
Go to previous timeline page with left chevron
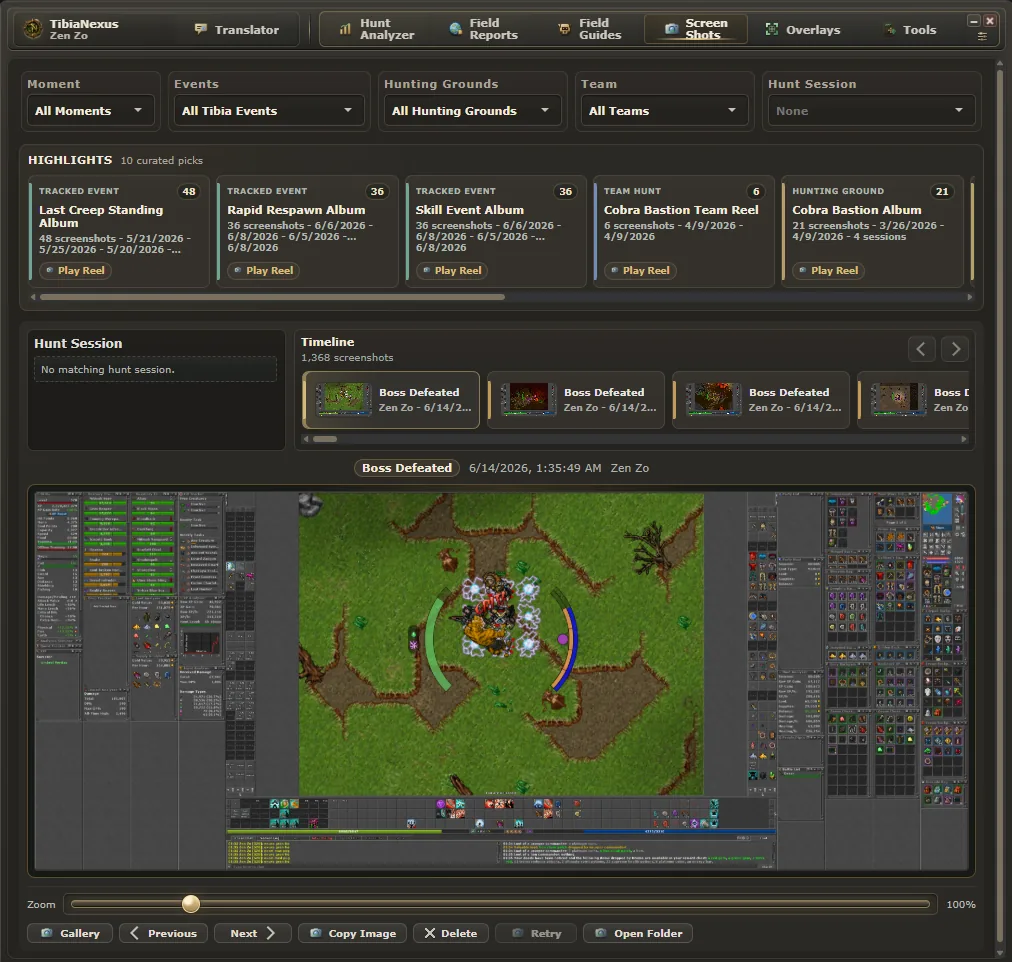[x=921, y=349]
